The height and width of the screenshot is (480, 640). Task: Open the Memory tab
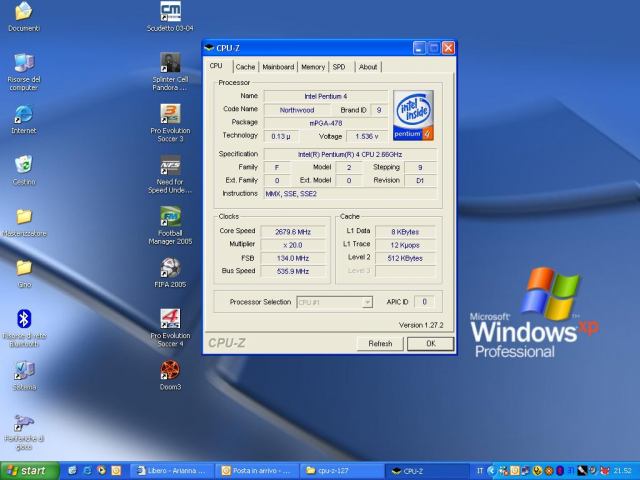[313, 67]
